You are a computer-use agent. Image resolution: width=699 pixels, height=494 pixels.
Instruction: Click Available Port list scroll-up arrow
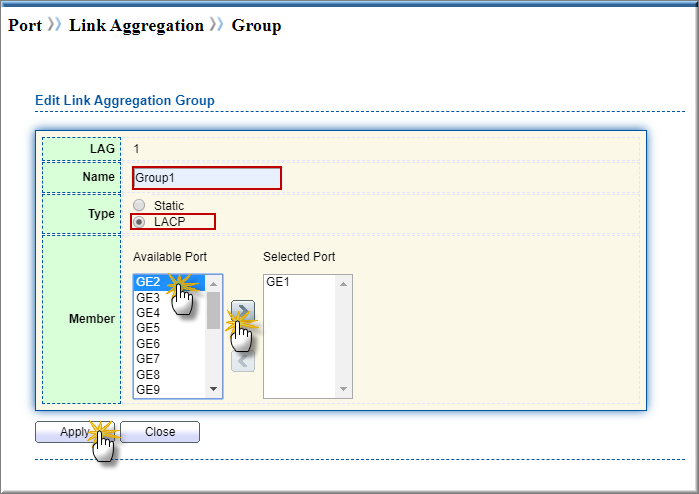pos(213,283)
